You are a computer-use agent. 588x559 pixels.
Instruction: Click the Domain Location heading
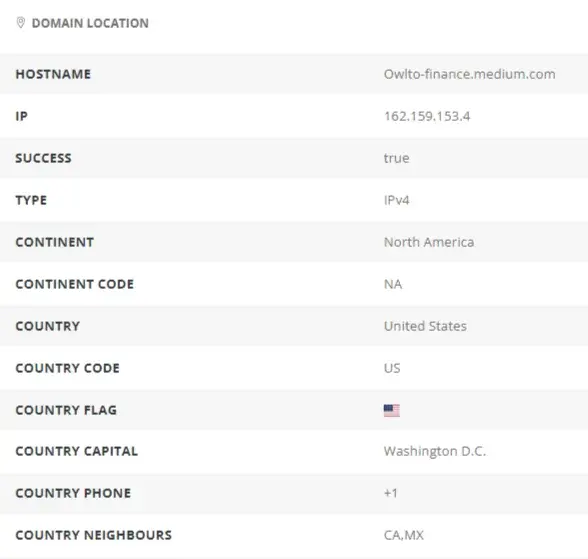click(x=90, y=23)
